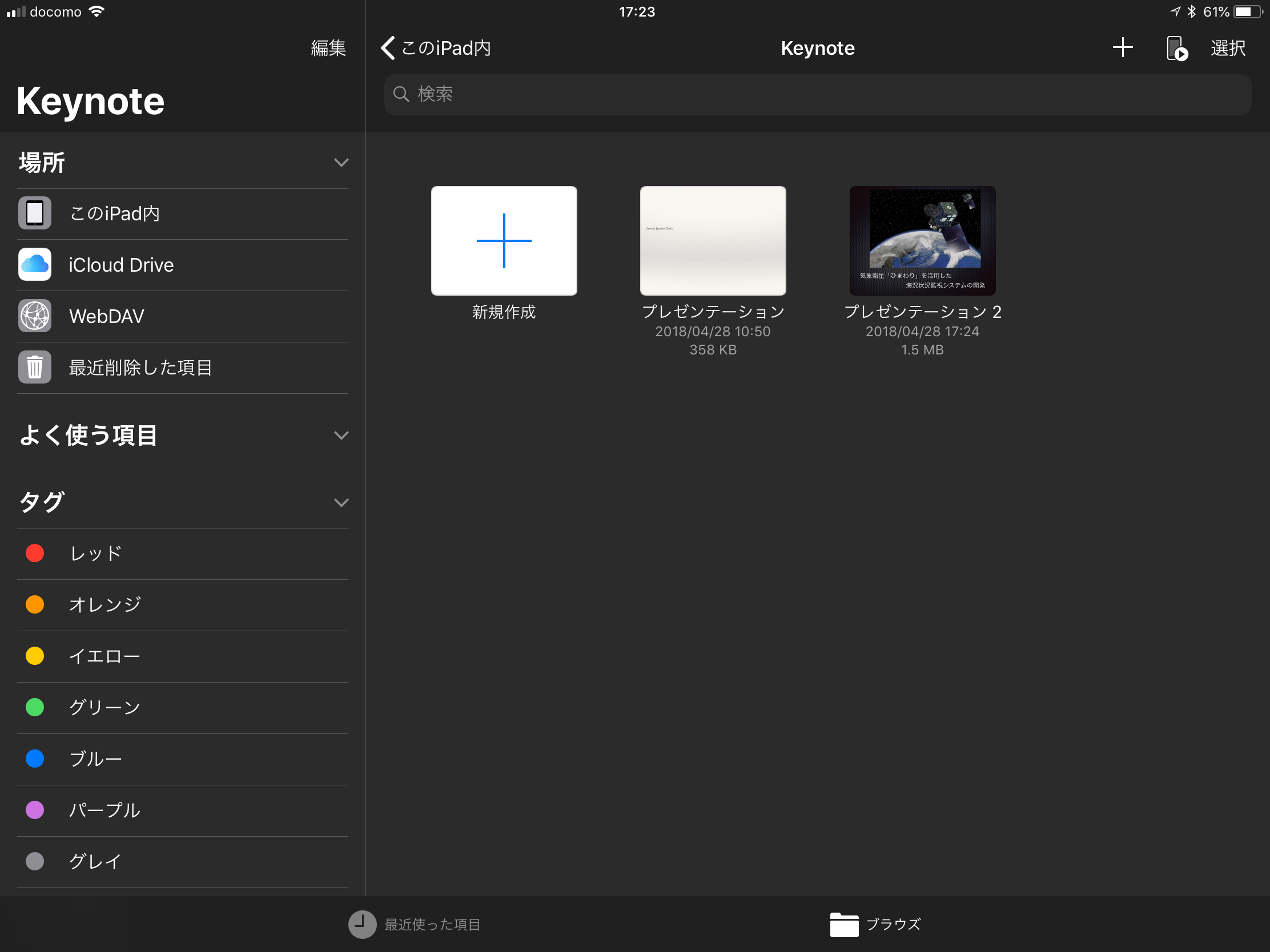Filter by オレンジ tag label
Viewport: 1270px width, 952px height.
pos(105,605)
